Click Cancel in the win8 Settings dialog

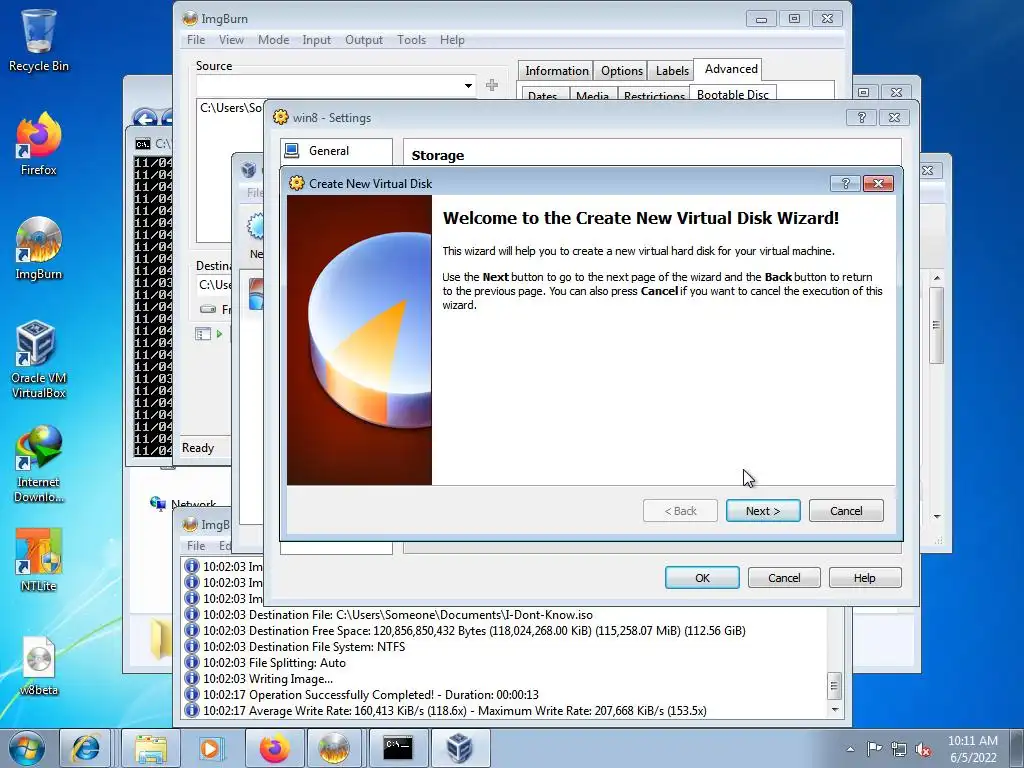[784, 578]
